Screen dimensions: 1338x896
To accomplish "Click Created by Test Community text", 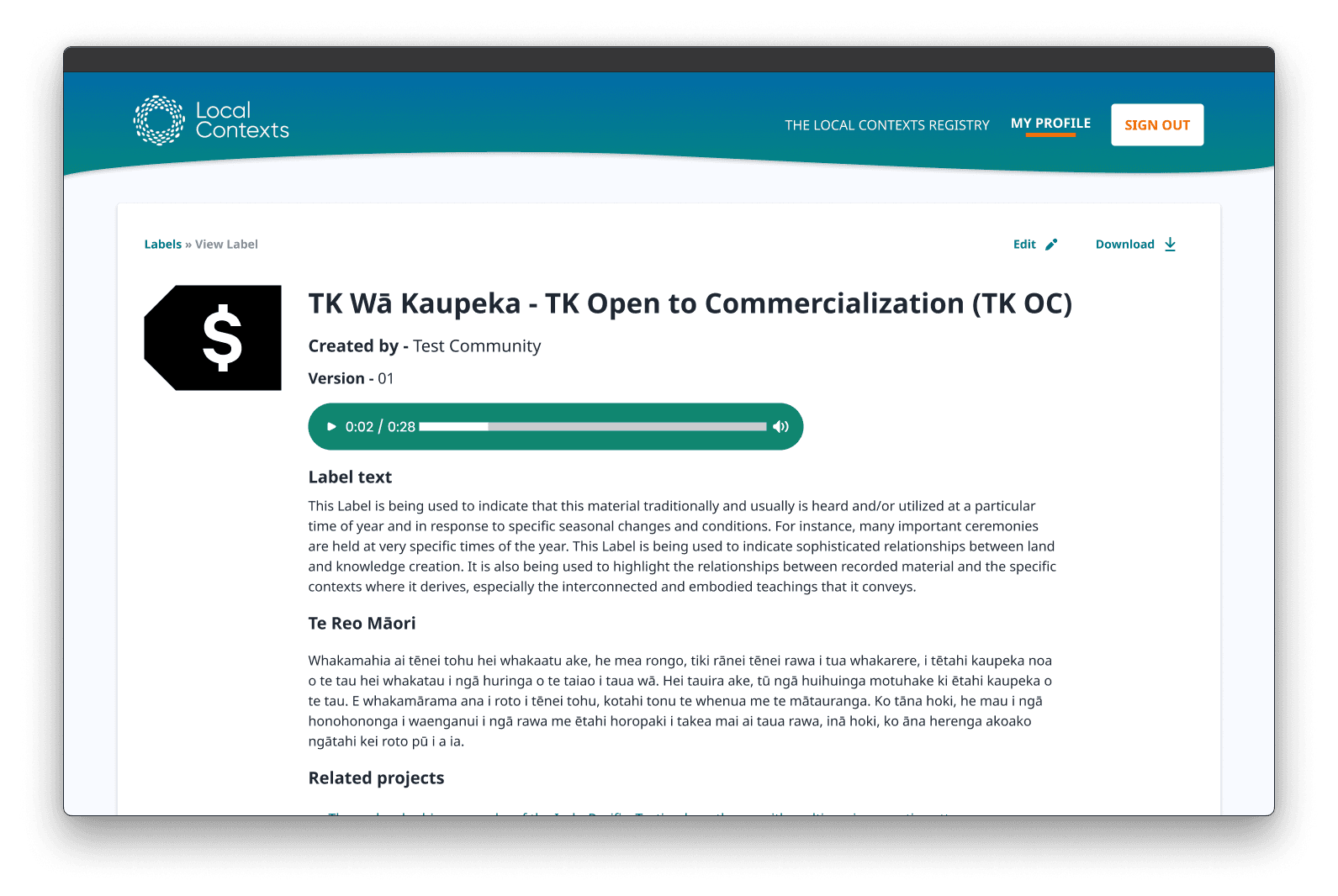I will (424, 346).
